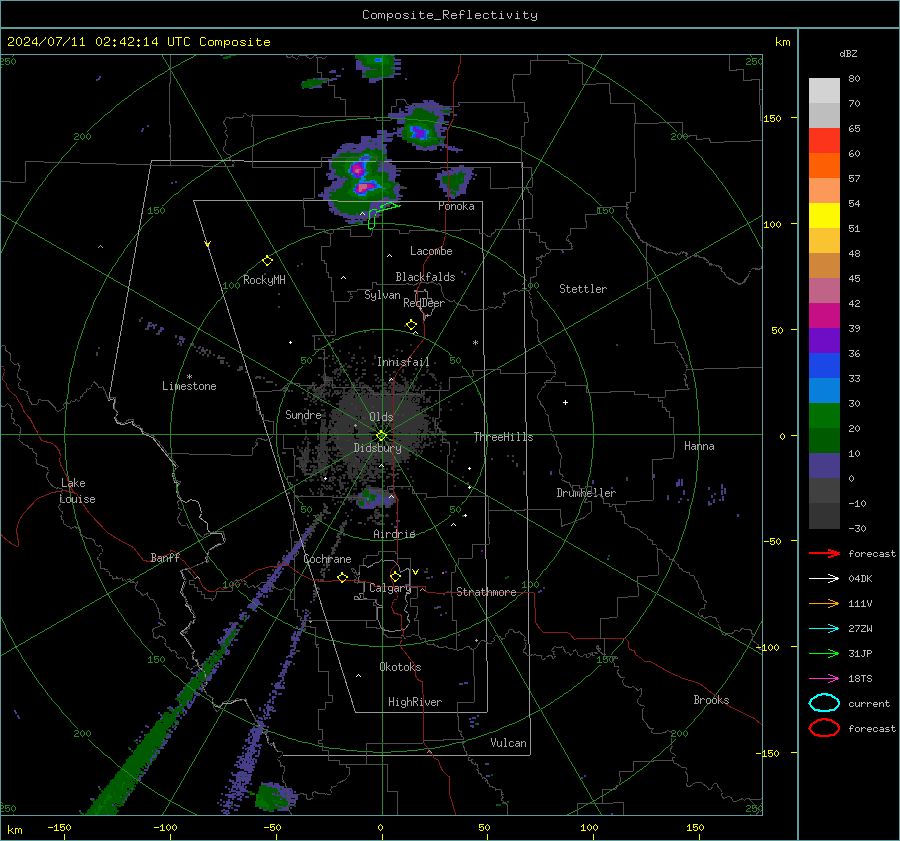Select the Hanna label

point(699,446)
